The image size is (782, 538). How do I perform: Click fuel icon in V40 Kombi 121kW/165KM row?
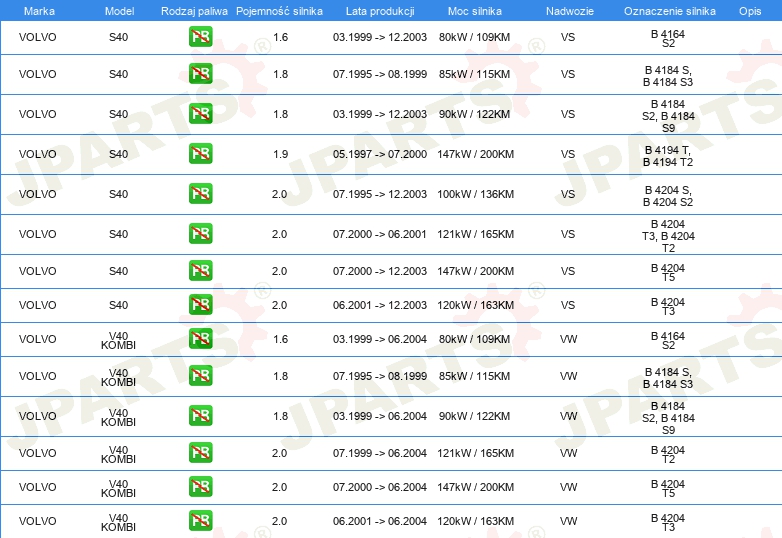(200, 453)
